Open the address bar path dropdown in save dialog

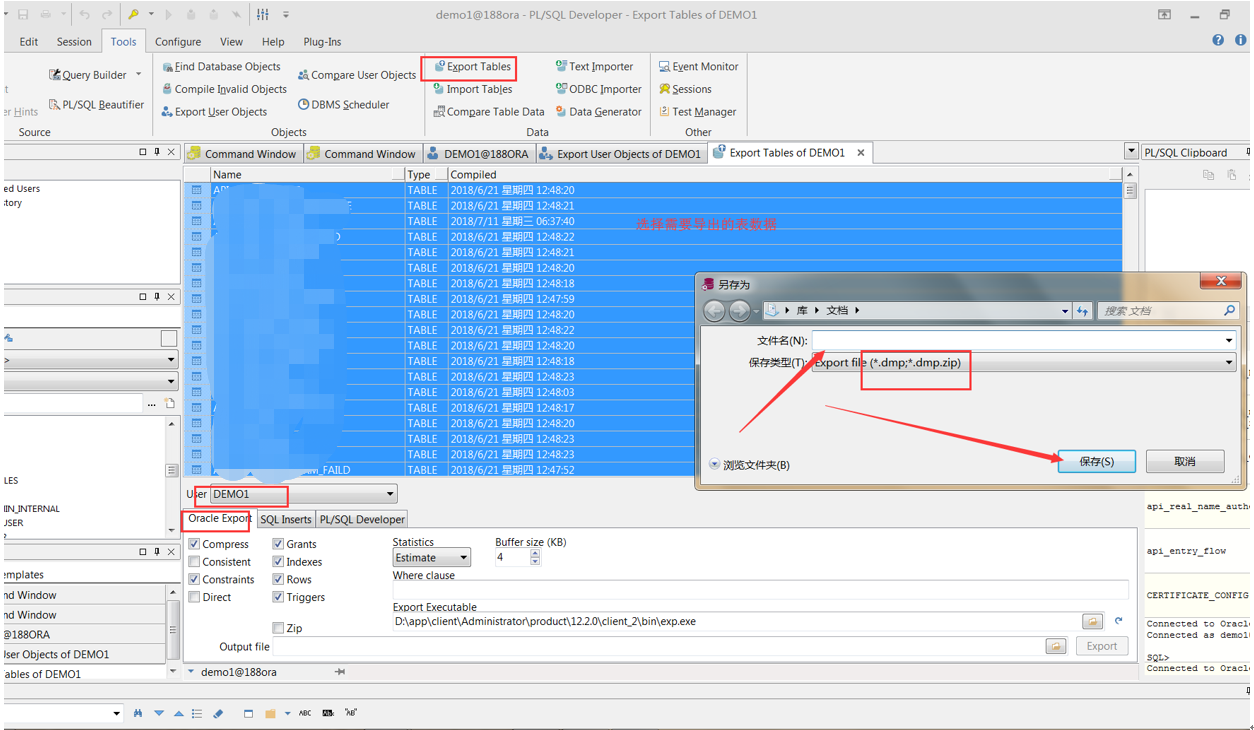[x=1064, y=311]
